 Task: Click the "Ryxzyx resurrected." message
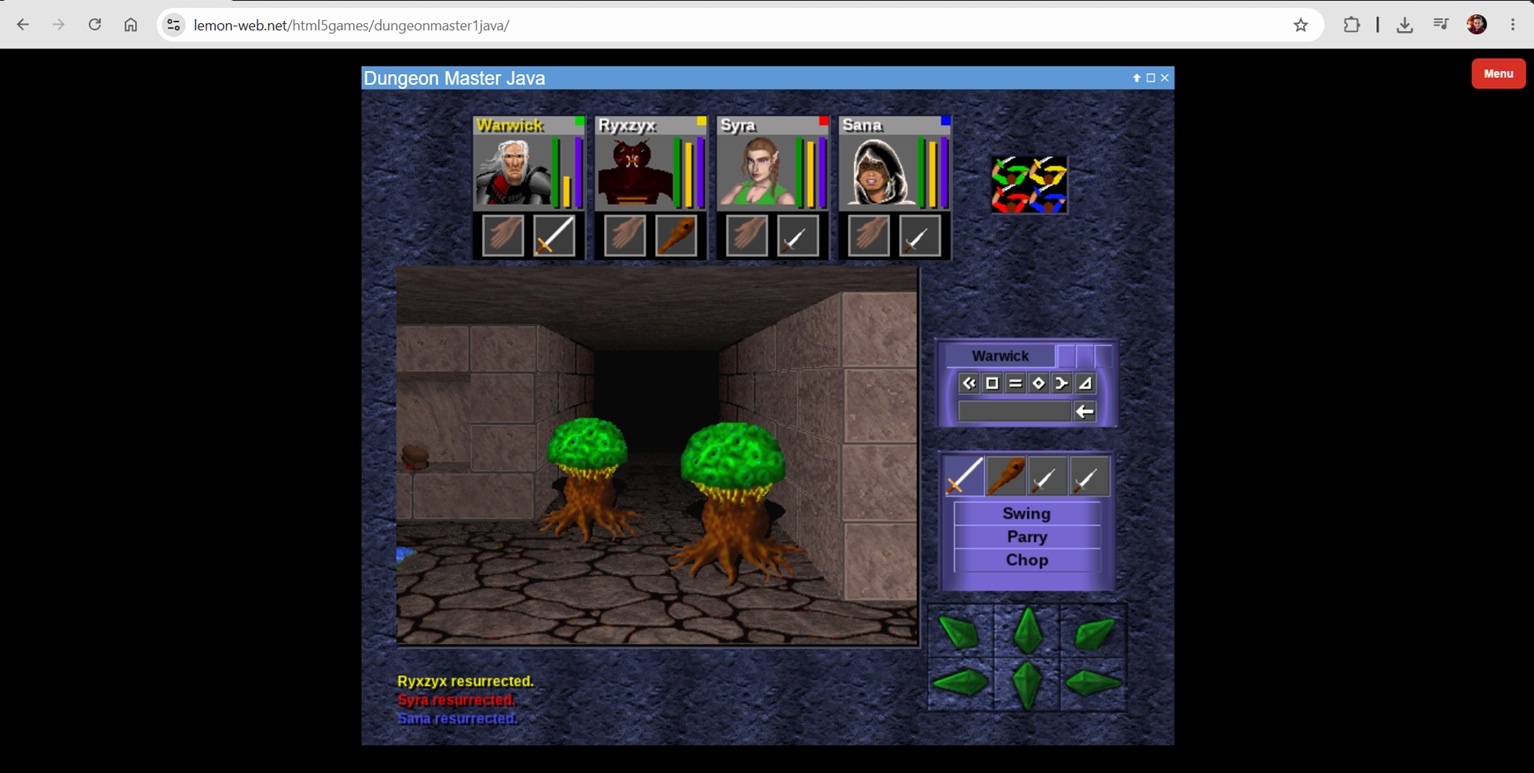pos(465,681)
